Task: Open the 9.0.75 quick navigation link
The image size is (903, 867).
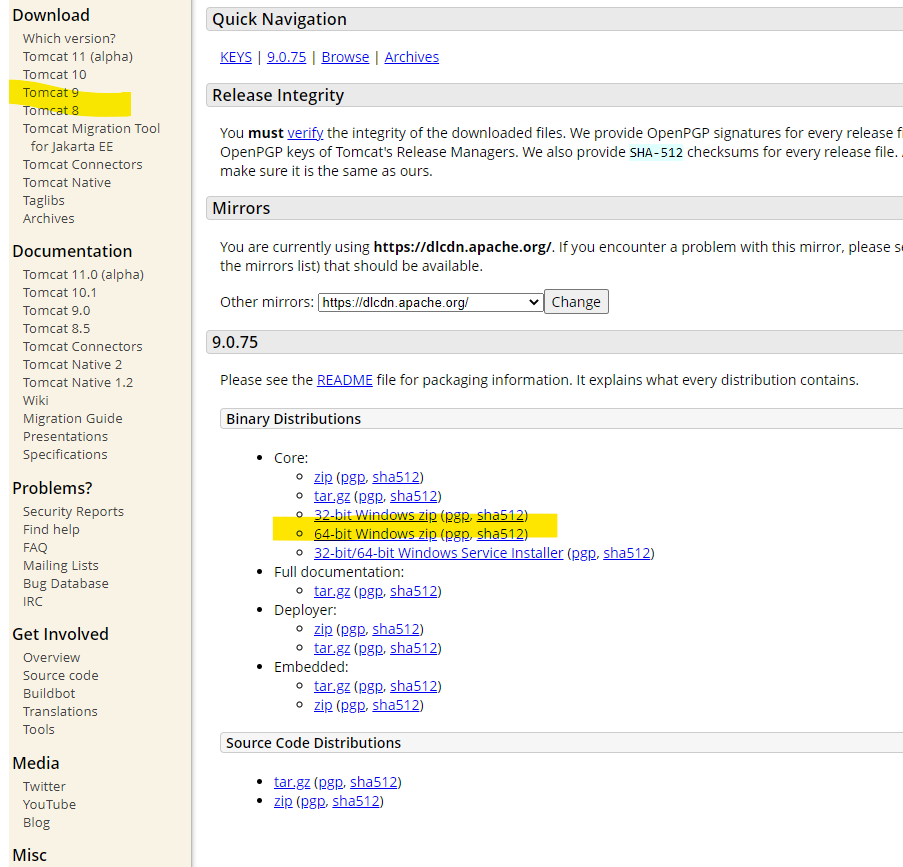Action: [x=286, y=57]
